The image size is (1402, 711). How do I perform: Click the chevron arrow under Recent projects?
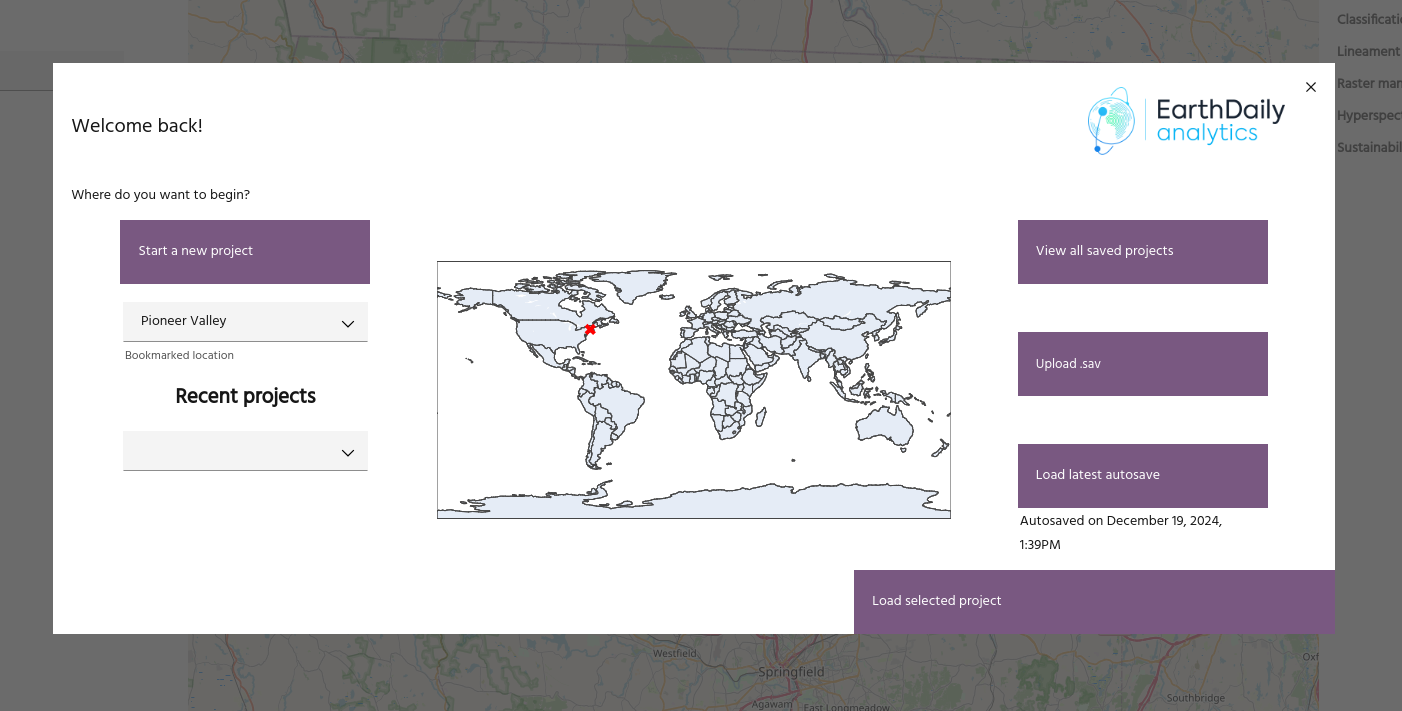[348, 453]
